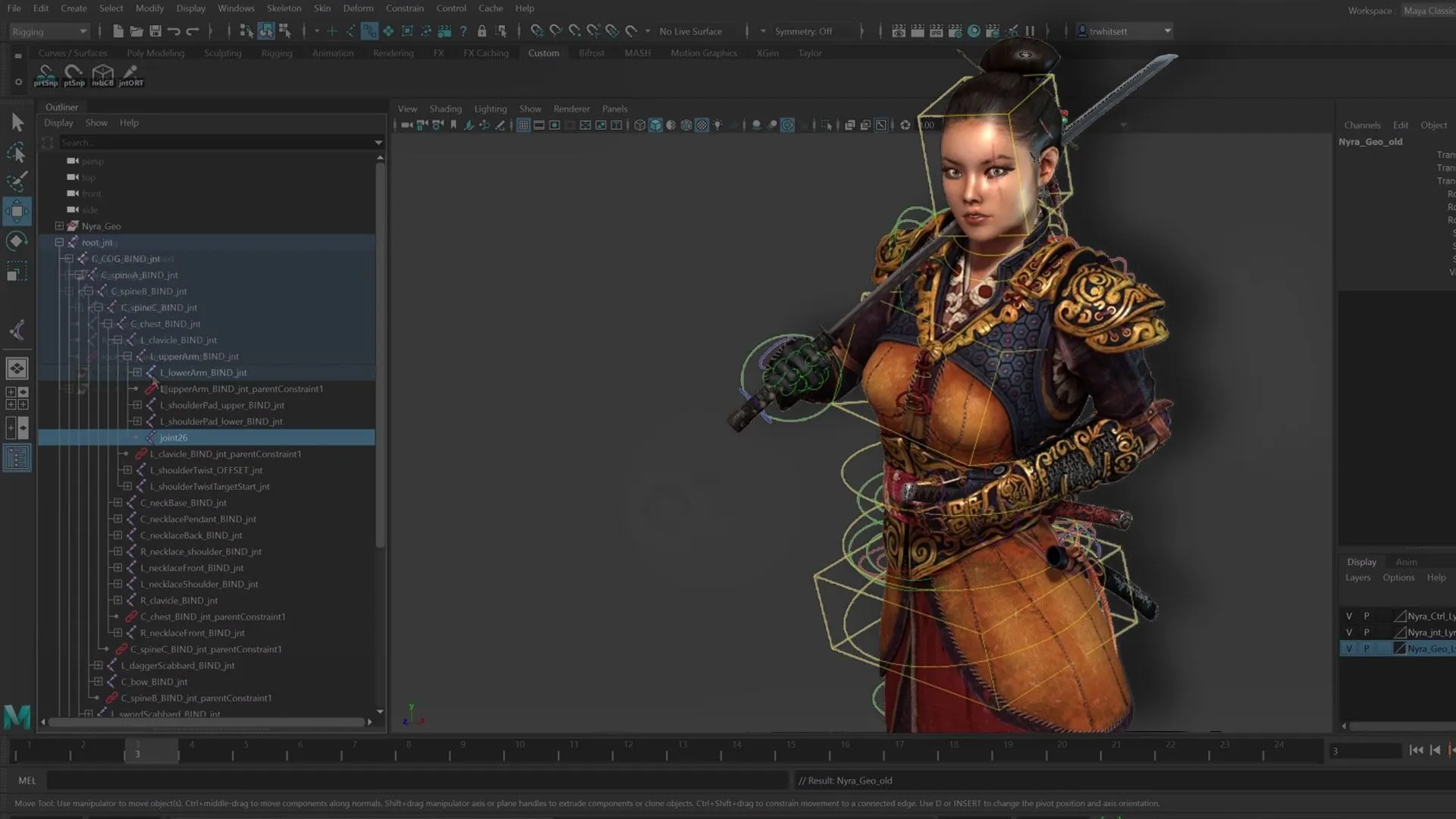Collapse the root_jnt hierarchy
1456x819 pixels.
pos(59,243)
